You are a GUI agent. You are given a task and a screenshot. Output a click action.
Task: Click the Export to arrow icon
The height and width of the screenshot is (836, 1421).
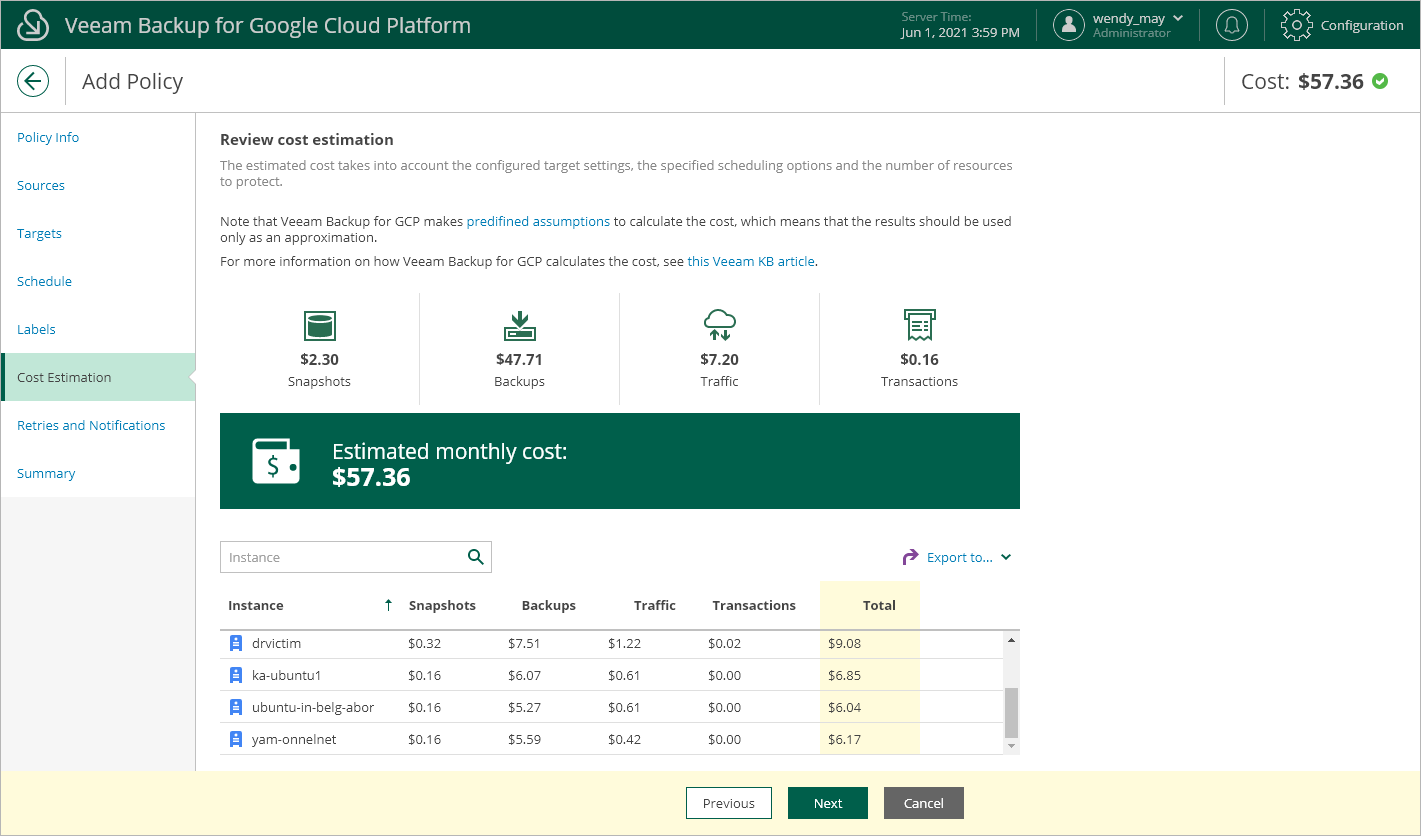(910, 557)
